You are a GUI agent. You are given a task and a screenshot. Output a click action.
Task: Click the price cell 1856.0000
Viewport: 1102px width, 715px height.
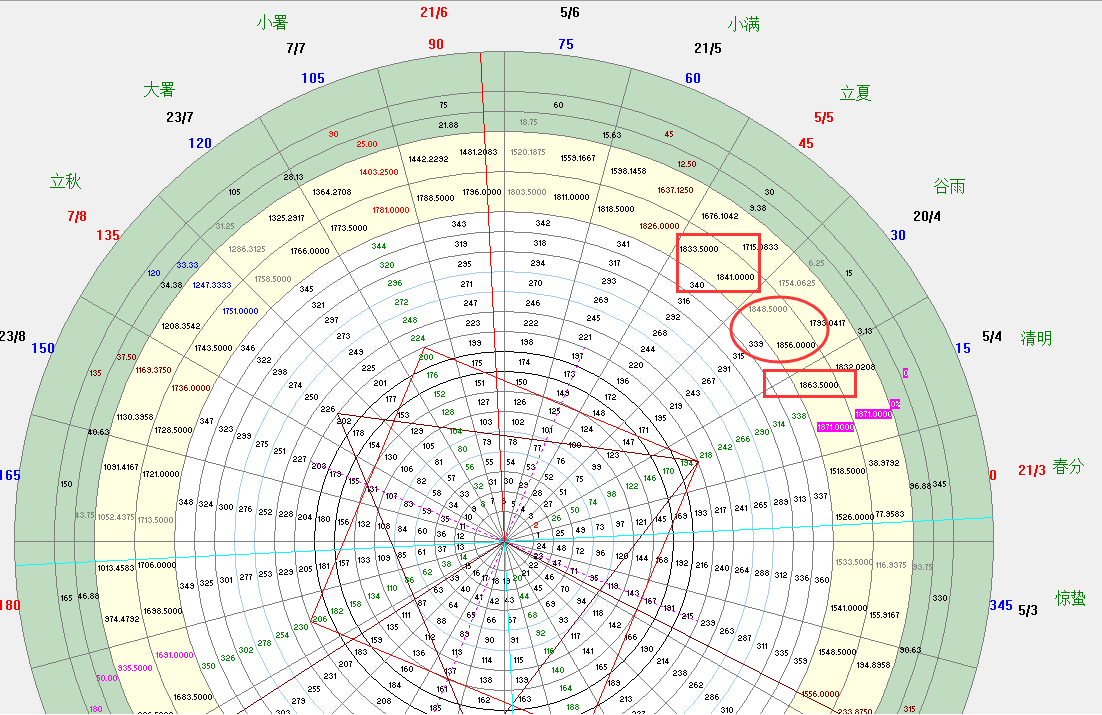(x=796, y=345)
